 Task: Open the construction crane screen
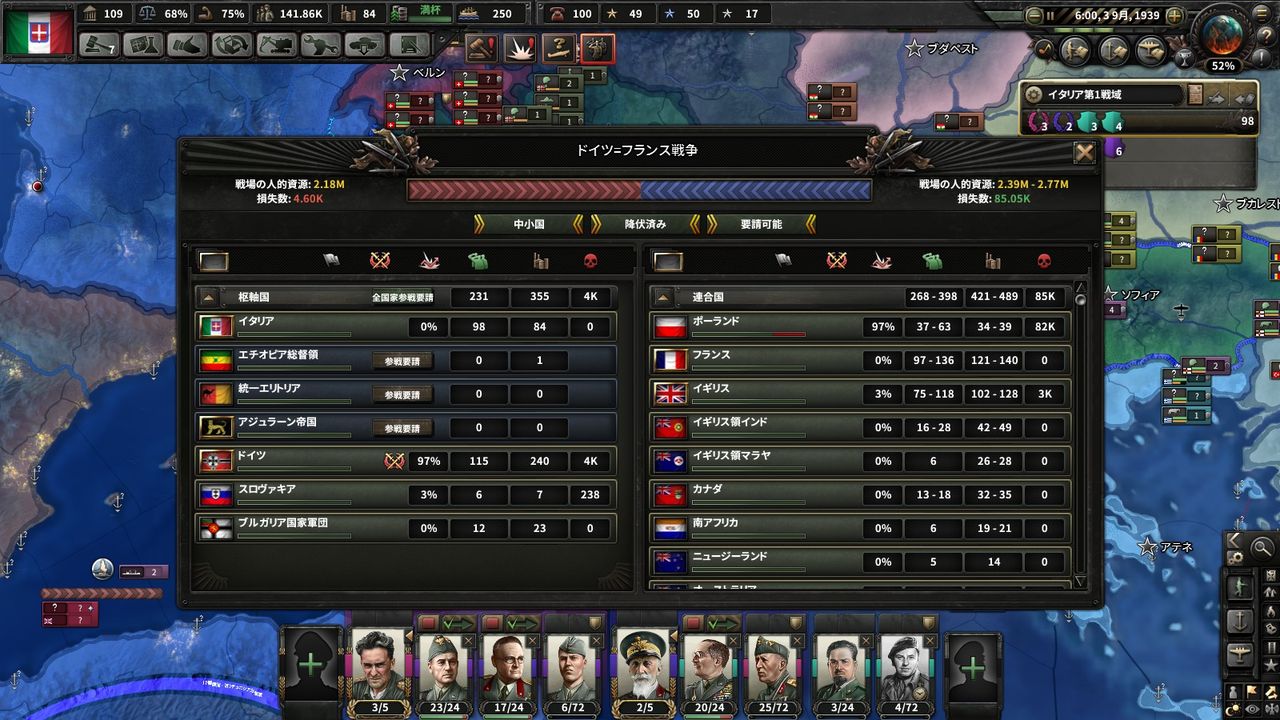click(276, 45)
